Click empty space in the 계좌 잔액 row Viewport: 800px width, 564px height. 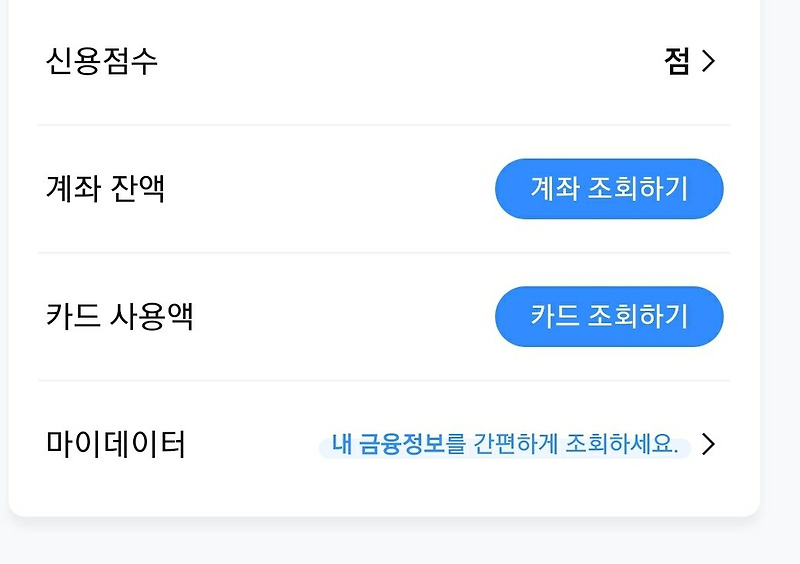[x=327, y=189]
